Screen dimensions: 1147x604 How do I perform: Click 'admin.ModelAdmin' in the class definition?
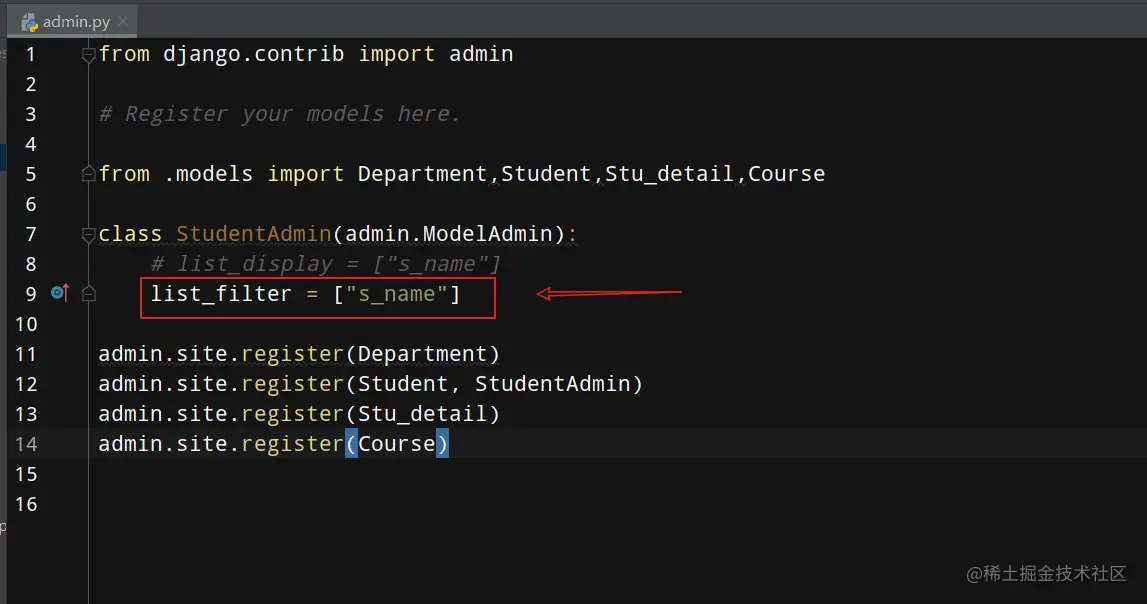(448, 234)
